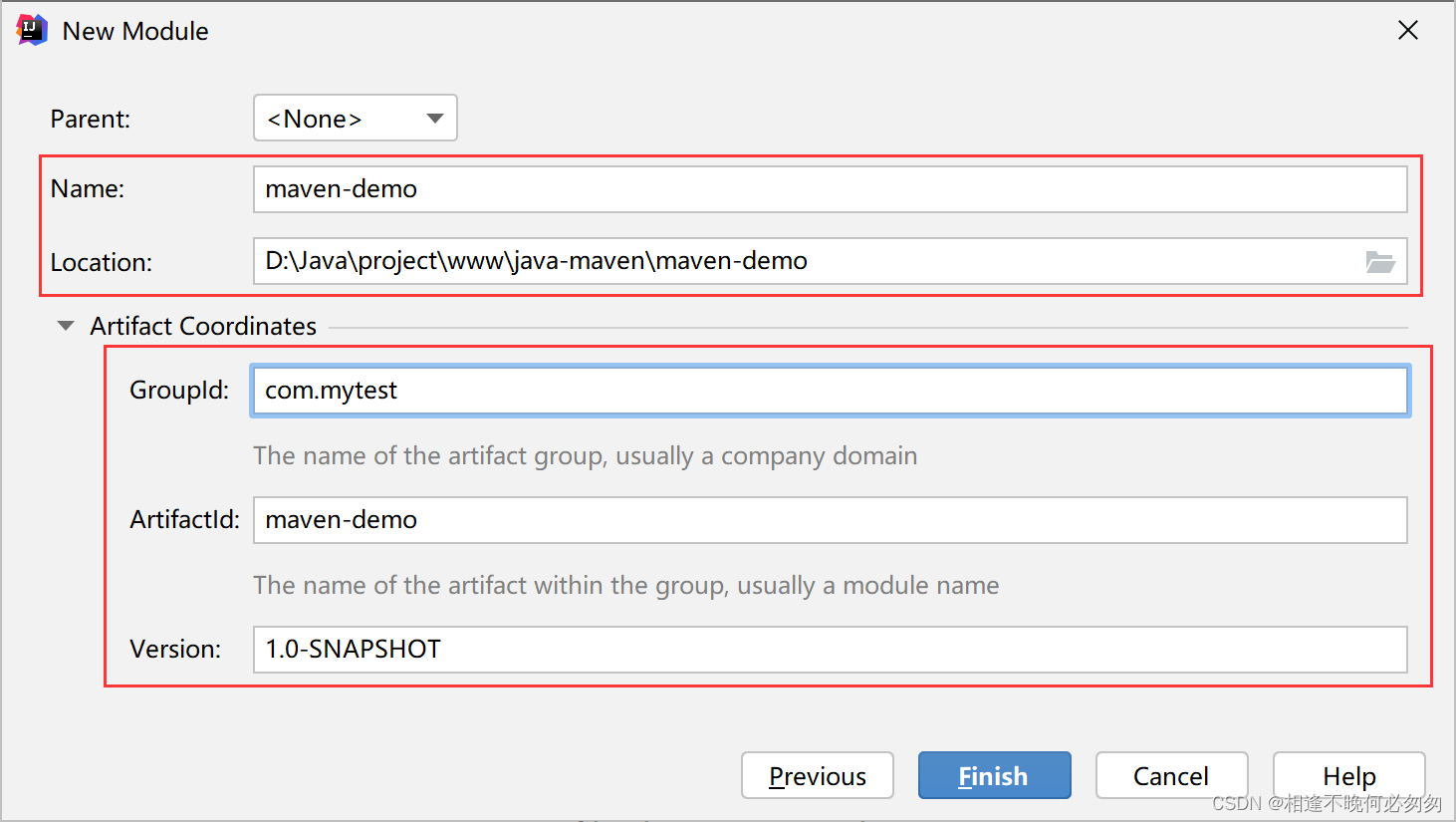Open the Parent dropdown
The height and width of the screenshot is (822, 1456).
[356, 118]
